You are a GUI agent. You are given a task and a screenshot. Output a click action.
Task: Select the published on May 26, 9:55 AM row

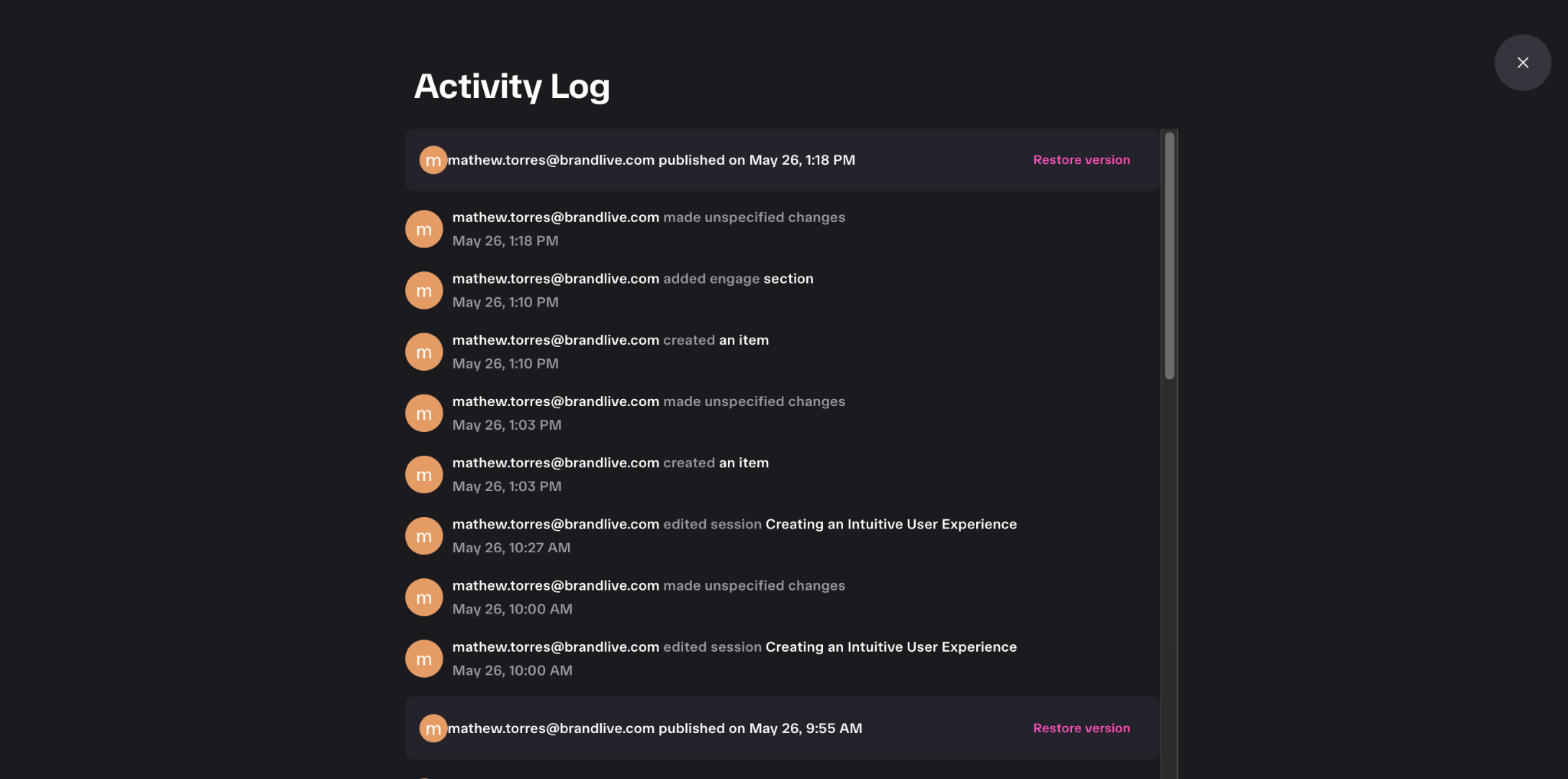tap(782, 728)
